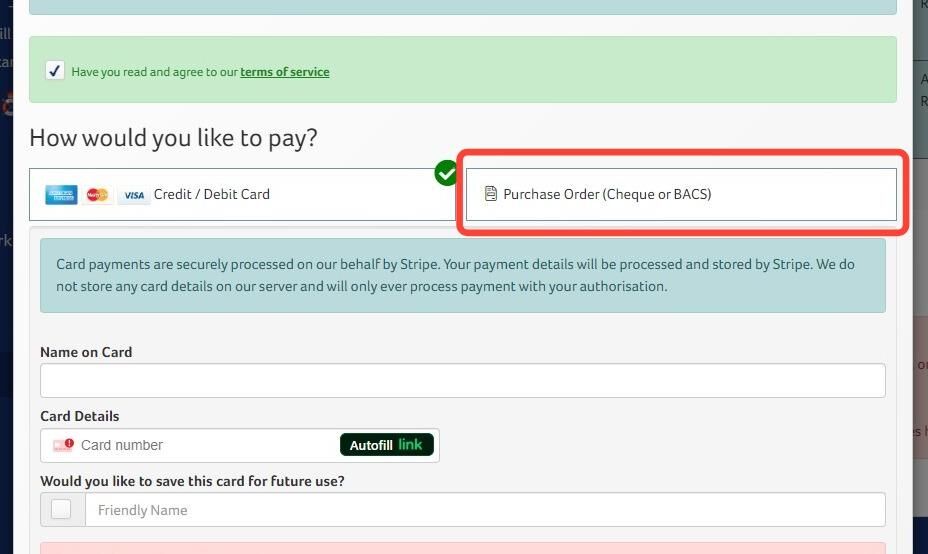Image resolution: width=928 pixels, height=554 pixels.
Task: Click the American Express card logo
Action: point(61,195)
